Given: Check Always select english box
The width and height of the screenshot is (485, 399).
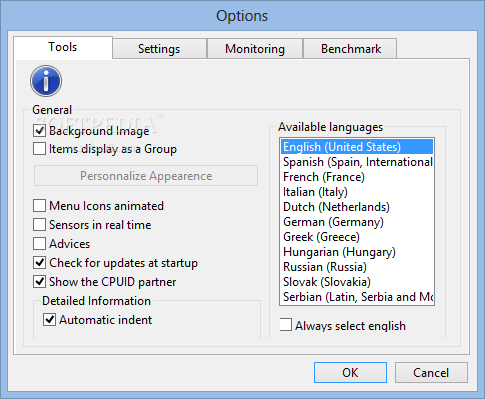Looking at the screenshot, I should tap(286, 325).
